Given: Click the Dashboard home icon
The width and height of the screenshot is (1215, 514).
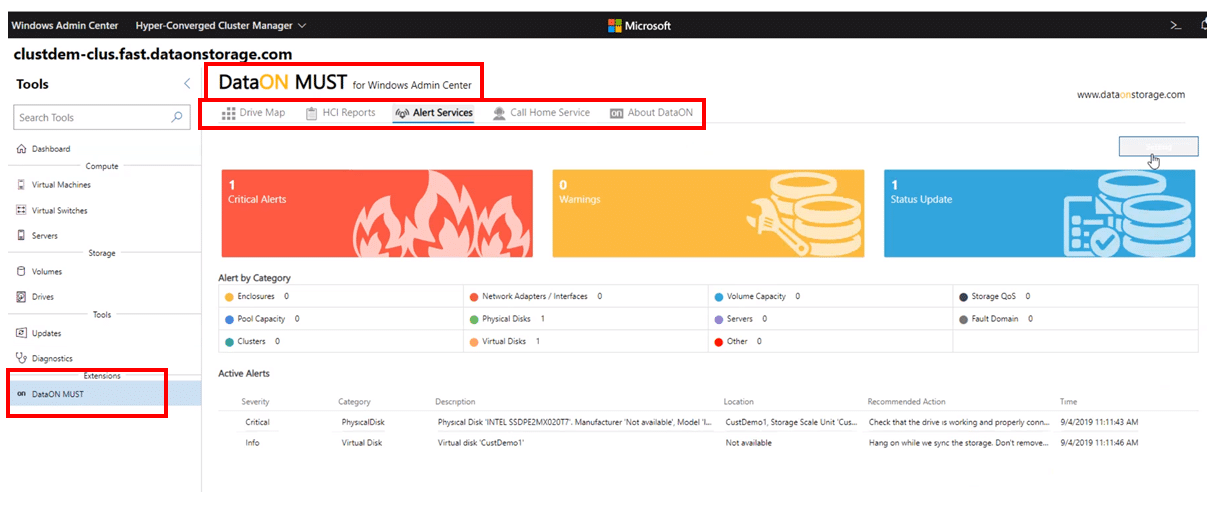Looking at the screenshot, I should [x=21, y=149].
